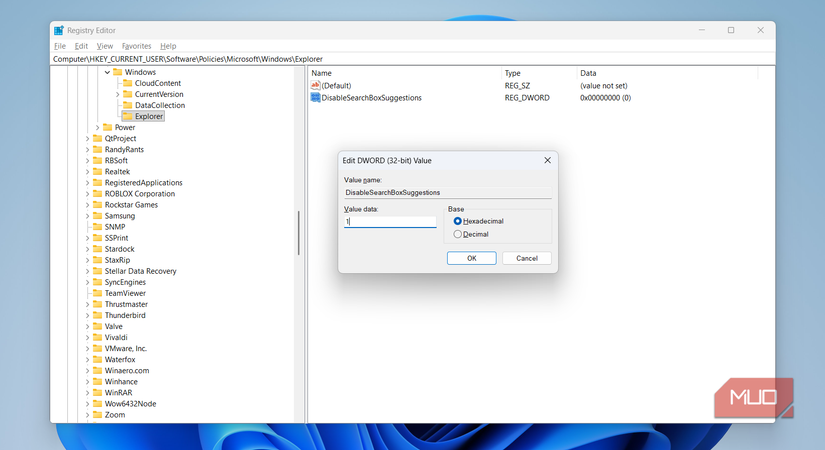The height and width of the screenshot is (450, 825).
Task: Click the (value not set) data cell
Action: point(603,86)
